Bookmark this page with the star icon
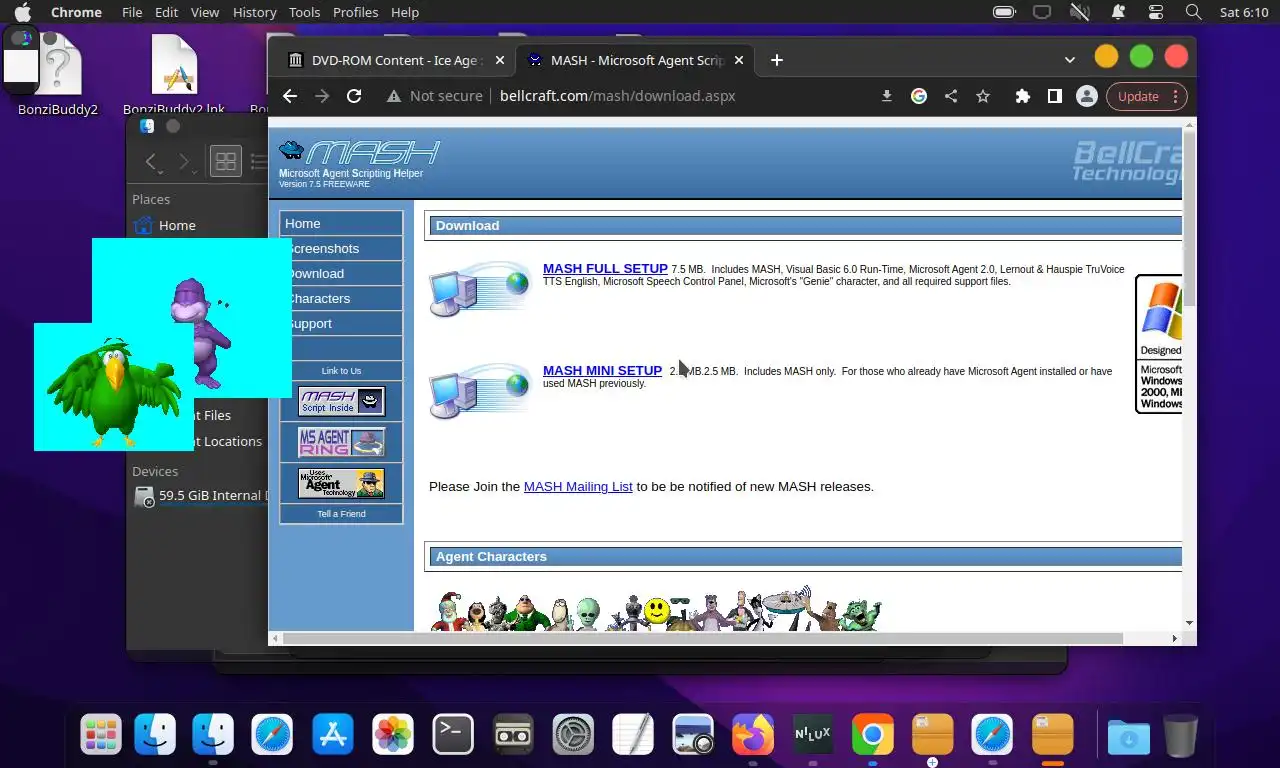Viewport: 1280px width, 768px height. pyautogui.click(x=983, y=96)
